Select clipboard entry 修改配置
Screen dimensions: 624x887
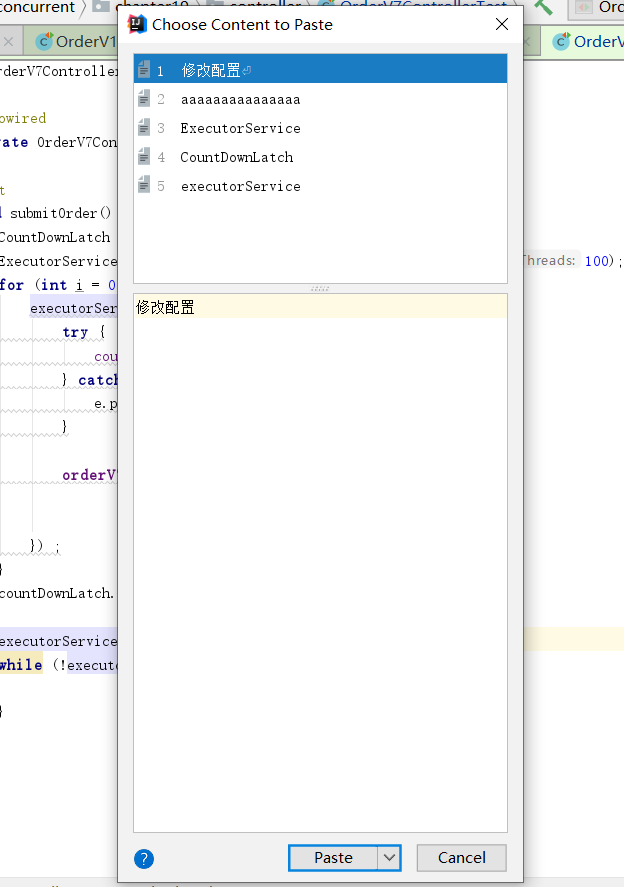pos(320,70)
